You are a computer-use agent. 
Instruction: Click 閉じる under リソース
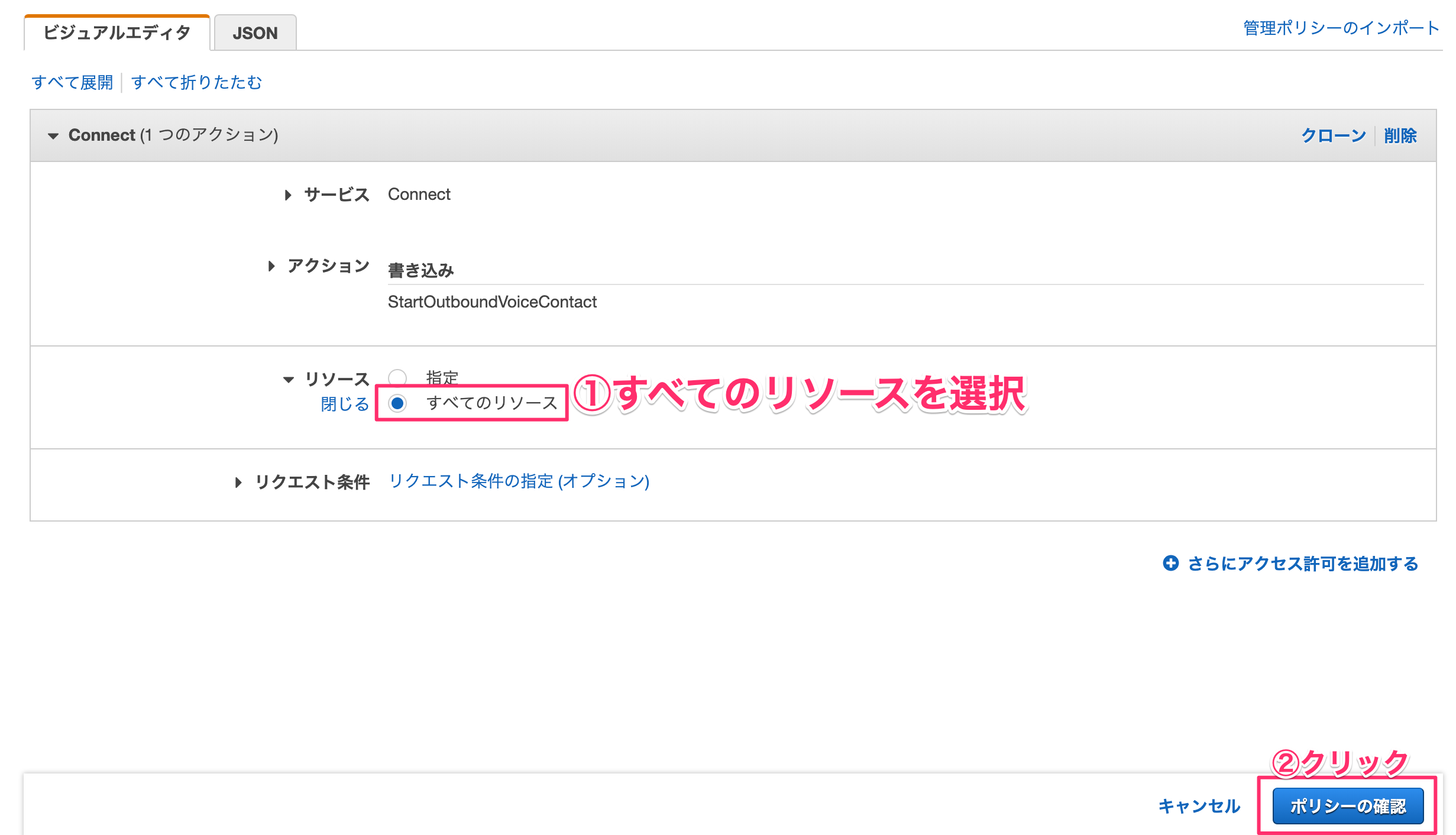(344, 404)
